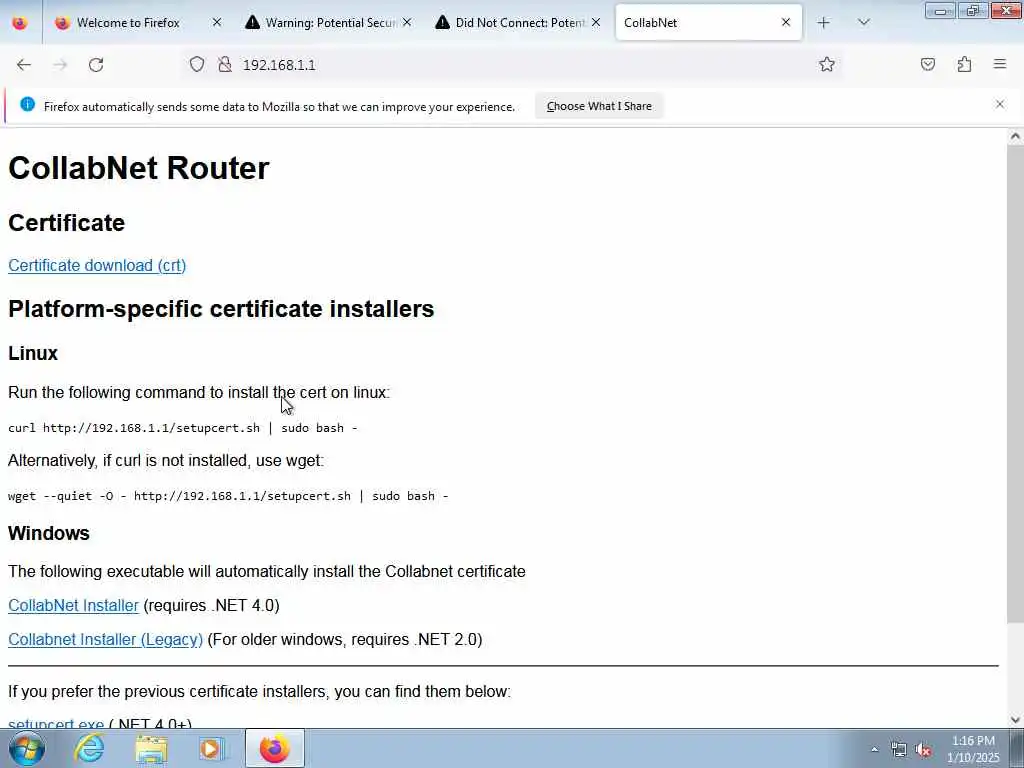Viewport: 1024px width, 768px height.
Task: Open the network status tray icon
Action: 899,749
